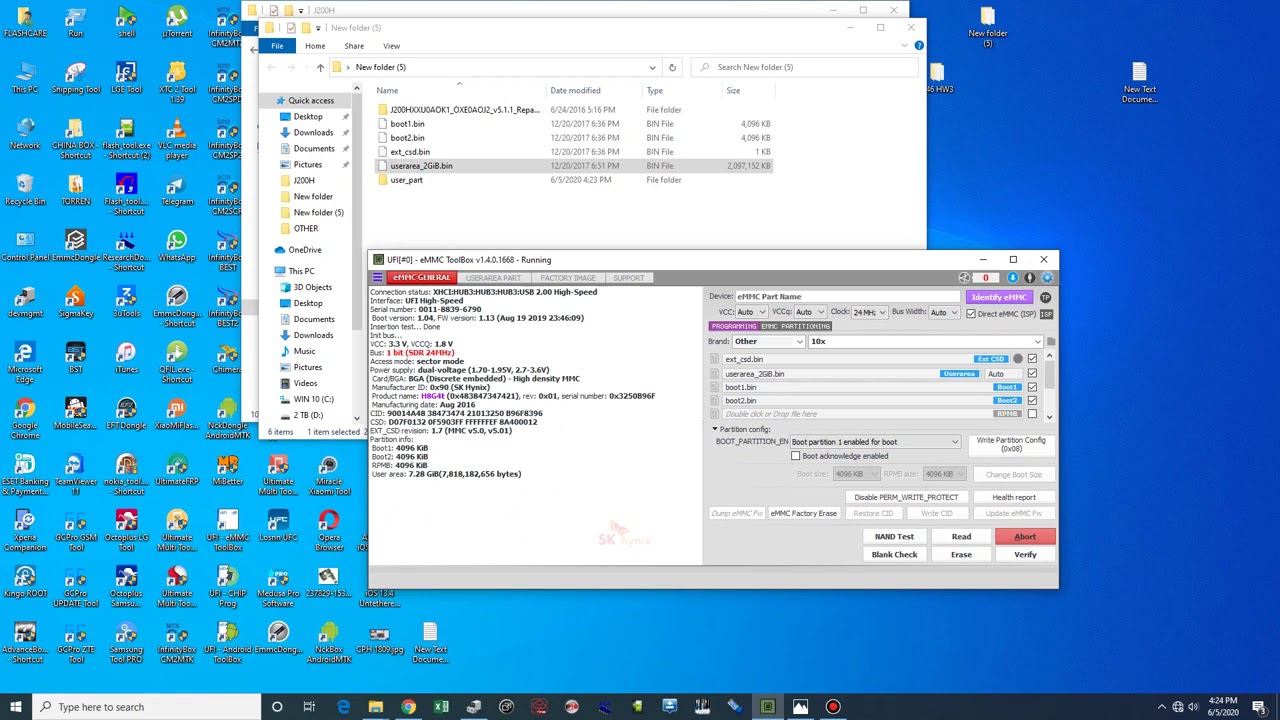Click the Abort button
Image resolution: width=1280 pixels, height=720 pixels.
point(1025,537)
